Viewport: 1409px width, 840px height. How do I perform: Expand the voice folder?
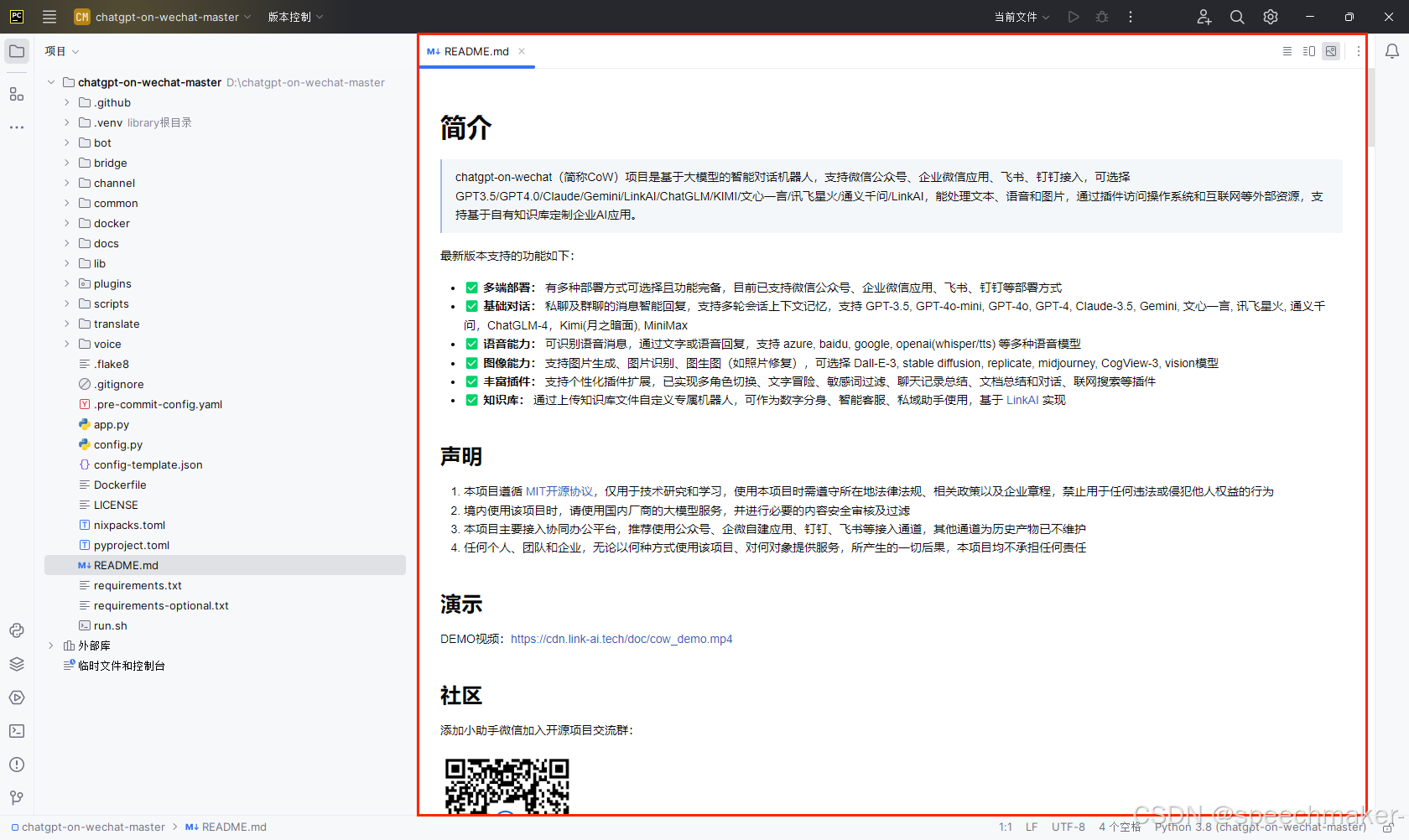(x=67, y=344)
